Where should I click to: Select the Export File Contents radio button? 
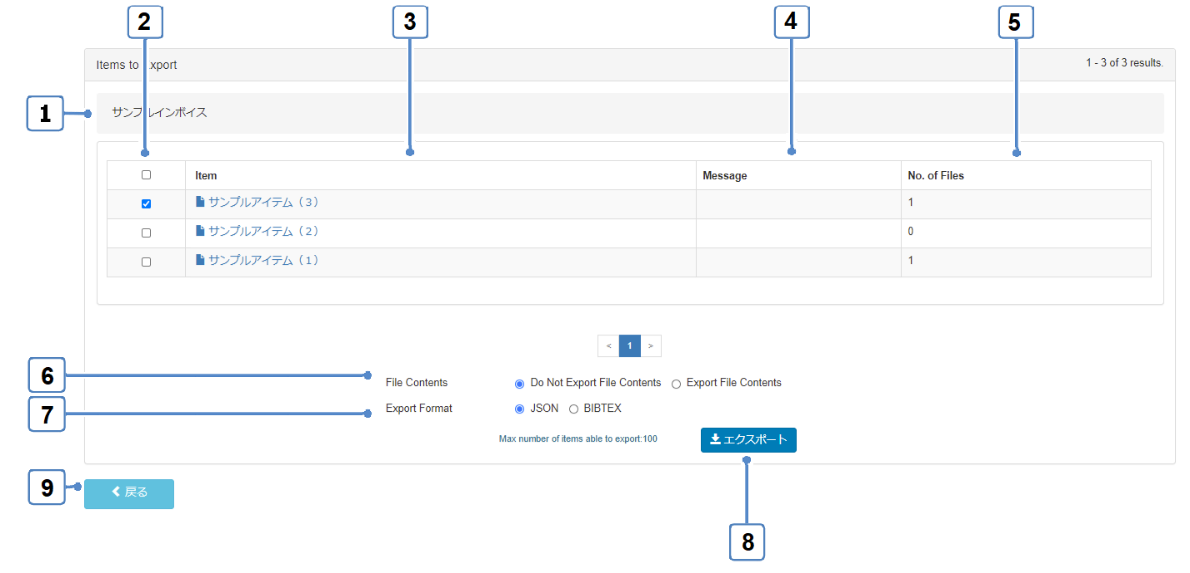[x=676, y=383]
